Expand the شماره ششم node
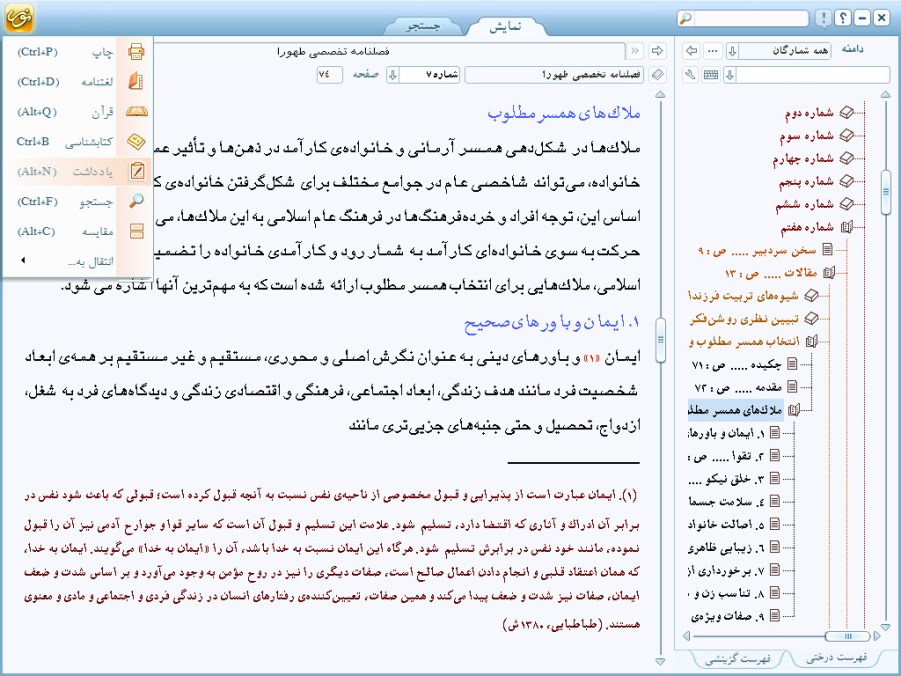This screenshot has width=901, height=676. click(x=846, y=204)
